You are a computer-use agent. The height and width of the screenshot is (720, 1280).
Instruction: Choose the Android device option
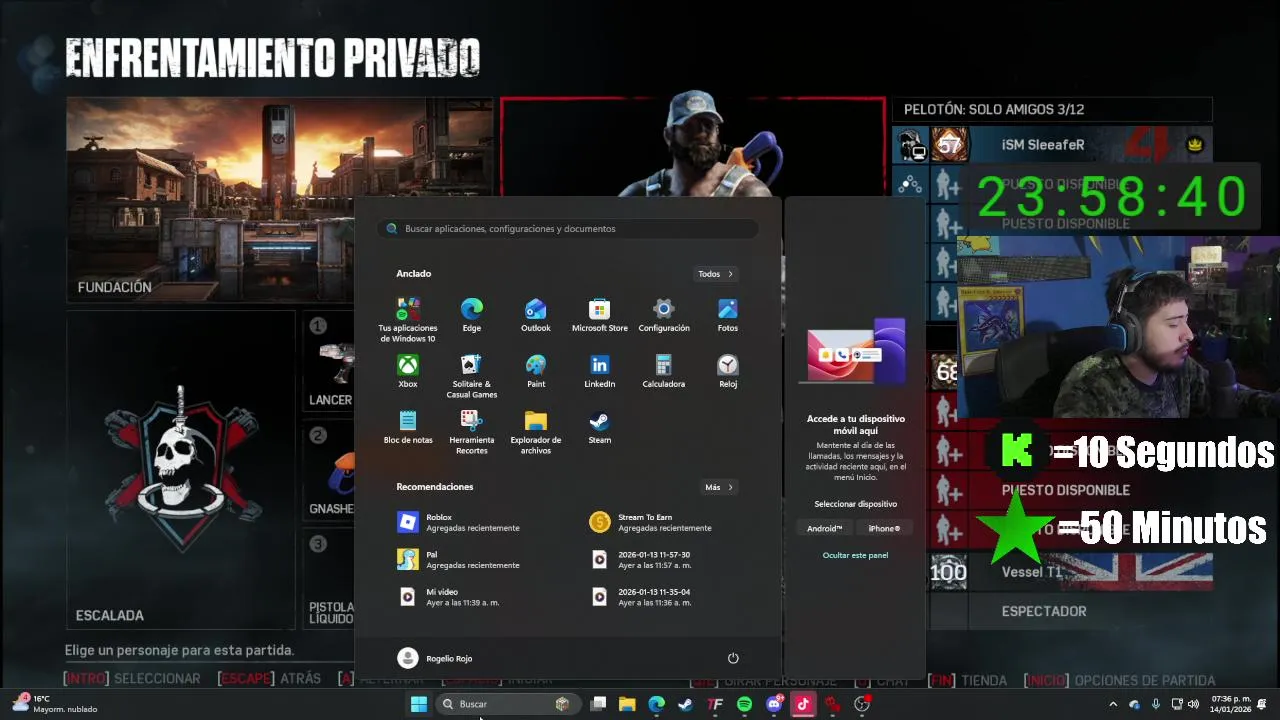(825, 528)
